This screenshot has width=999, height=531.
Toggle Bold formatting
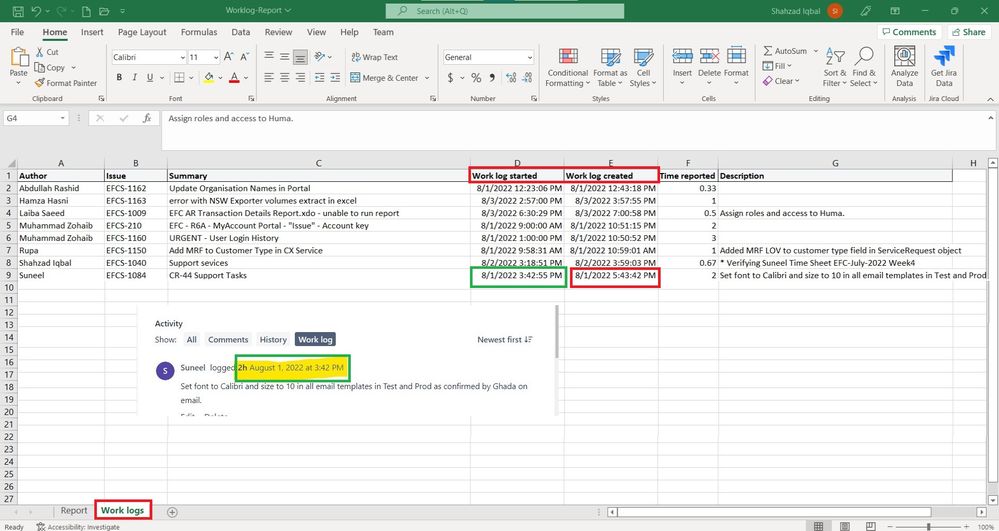click(117, 78)
